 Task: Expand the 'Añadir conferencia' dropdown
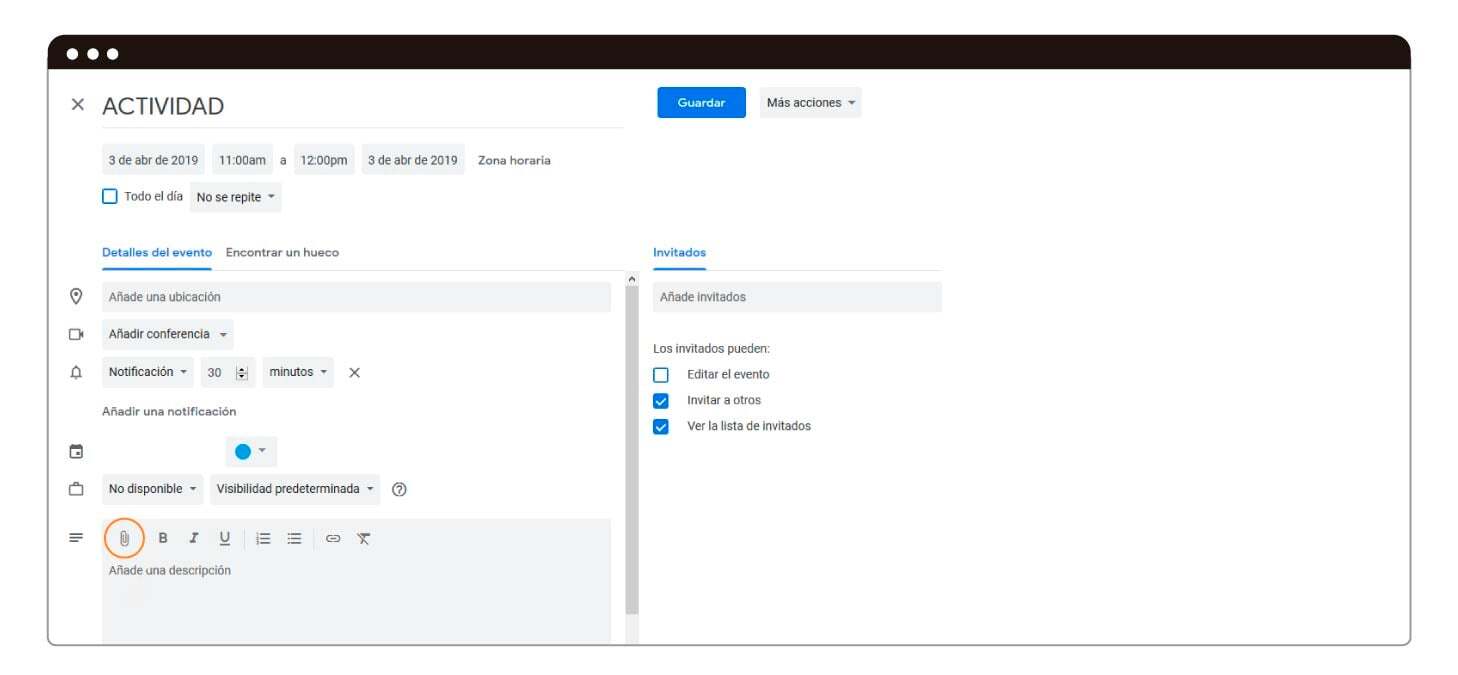[167, 334]
